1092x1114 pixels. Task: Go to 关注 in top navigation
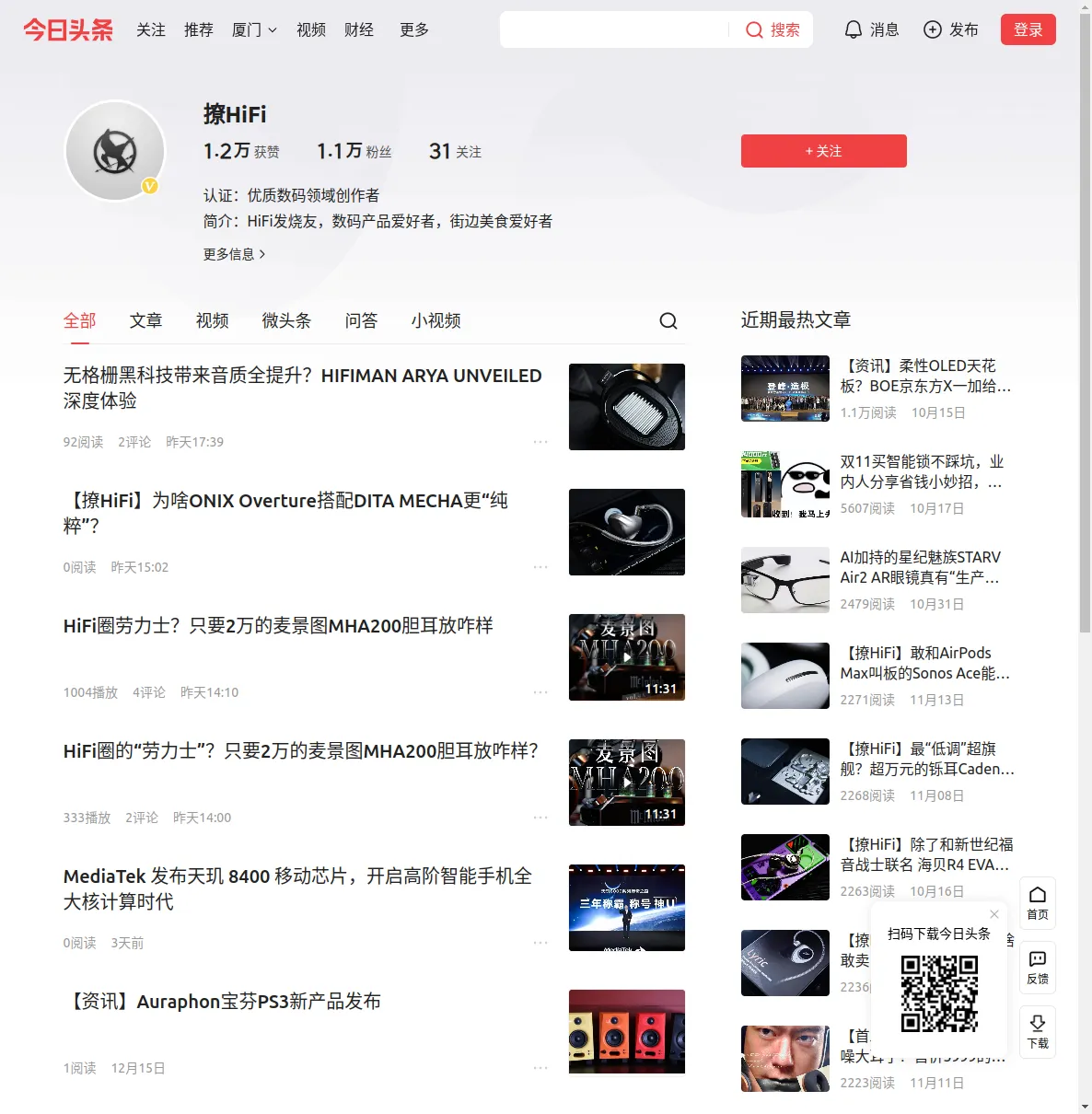[x=151, y=29]
